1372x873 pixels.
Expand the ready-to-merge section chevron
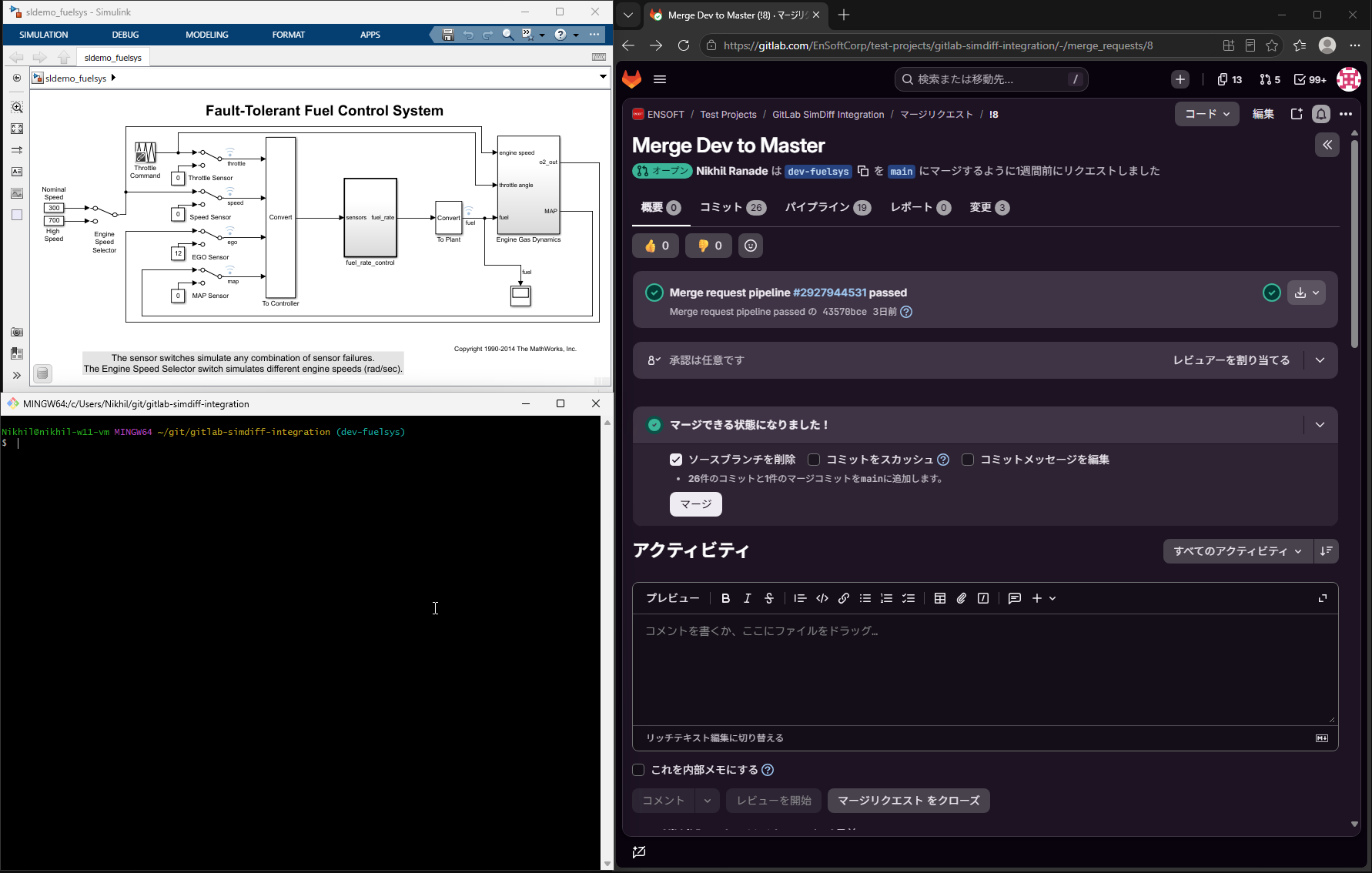[1320, 425]
